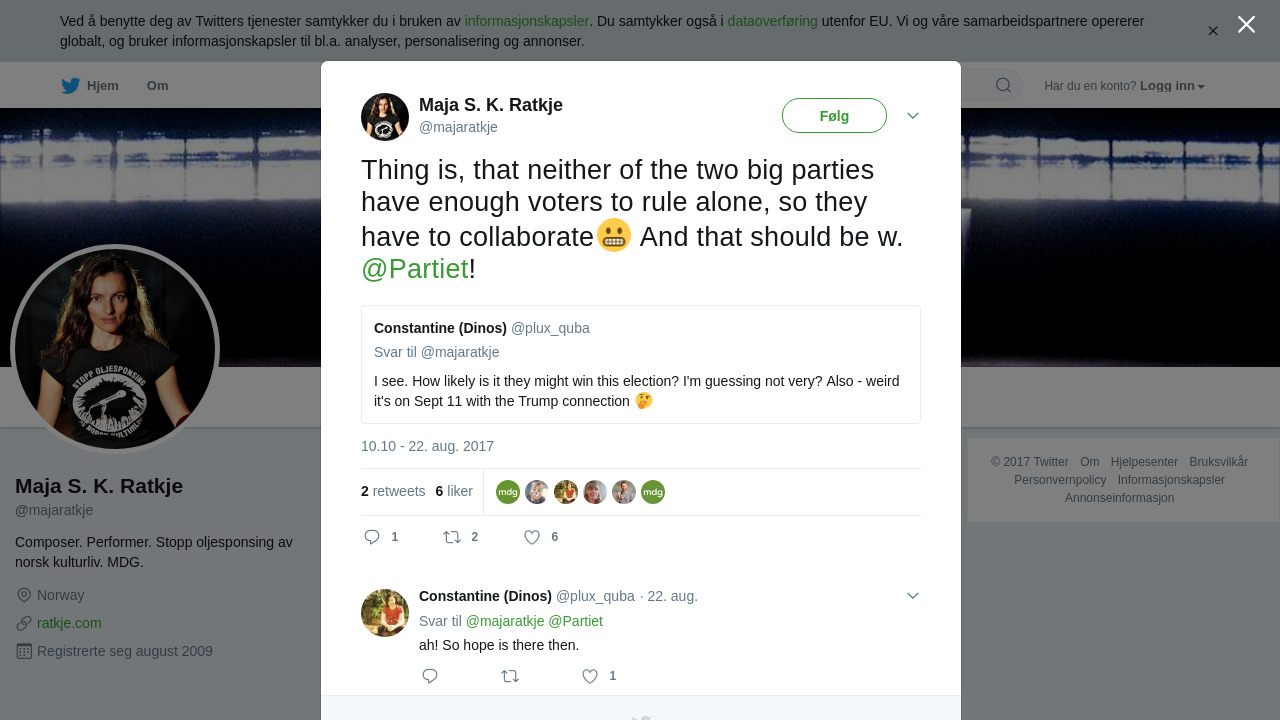Dismiss the cookie notice banner
The height and width of the screenshot is (720, 1280).
[x=1213, y=31]
